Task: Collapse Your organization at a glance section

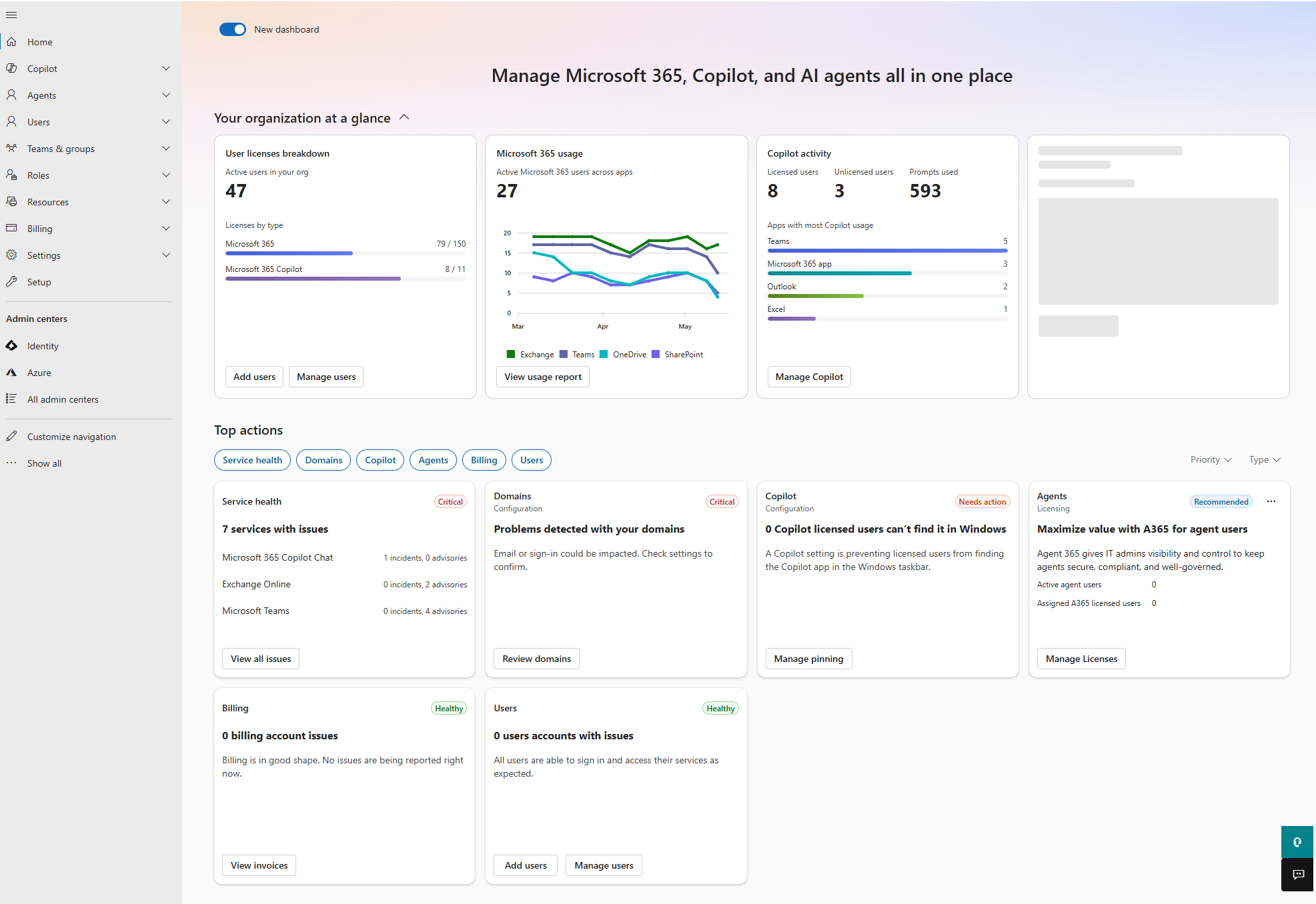Action: (404, 118)
